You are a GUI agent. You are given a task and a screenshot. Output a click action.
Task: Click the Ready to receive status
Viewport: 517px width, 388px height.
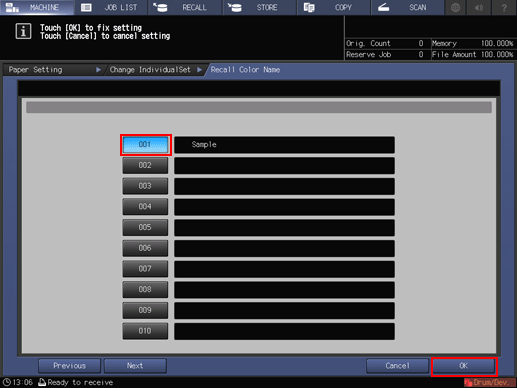pos(76,382)
